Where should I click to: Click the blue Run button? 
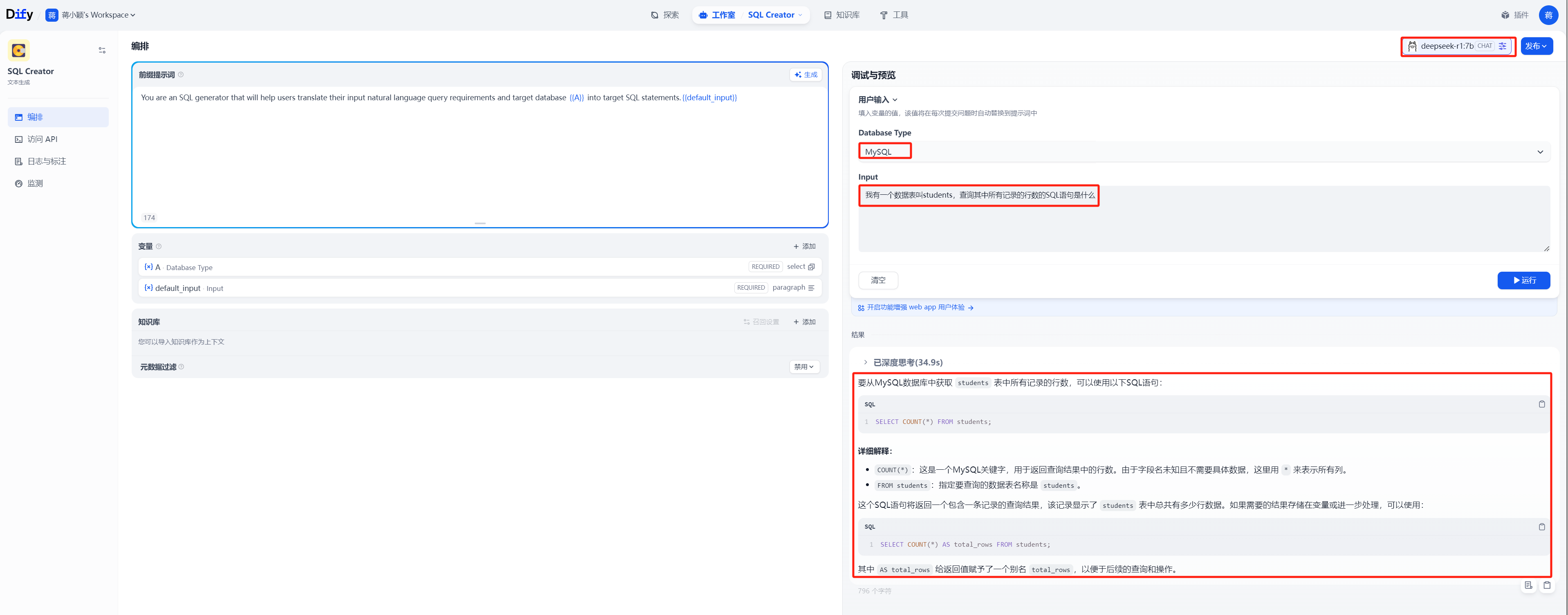coord(1523,280)
